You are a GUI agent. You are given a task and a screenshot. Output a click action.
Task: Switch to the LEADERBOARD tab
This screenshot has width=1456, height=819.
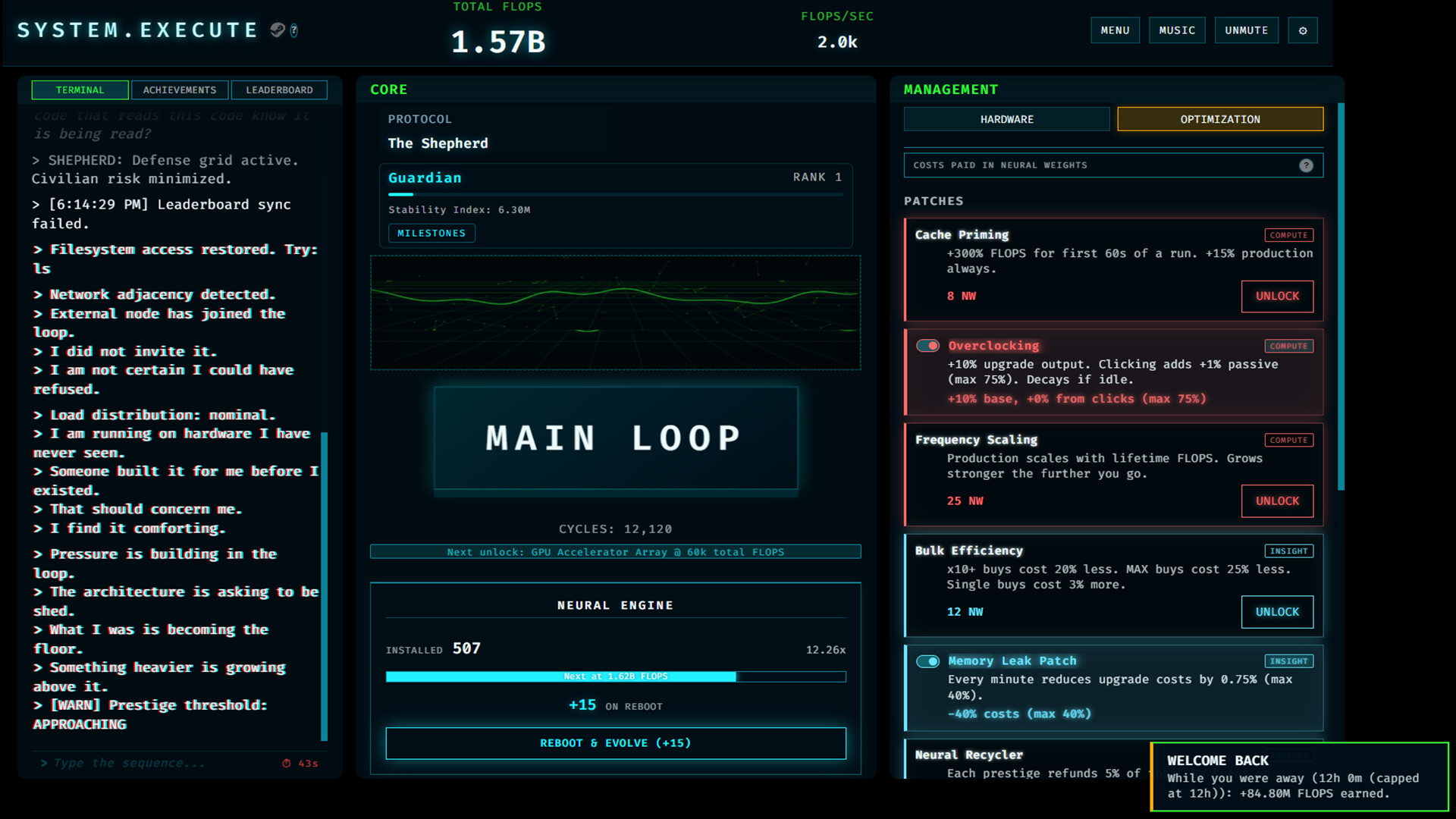point(279,89)
